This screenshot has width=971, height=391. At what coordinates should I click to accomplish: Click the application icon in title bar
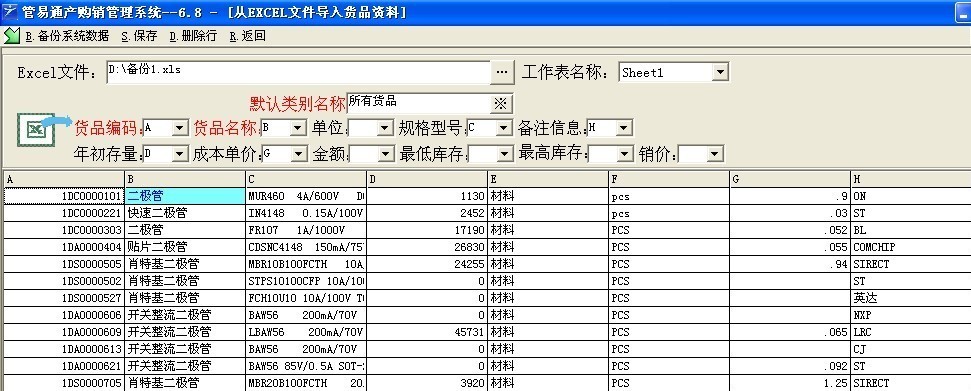[9, 11]
